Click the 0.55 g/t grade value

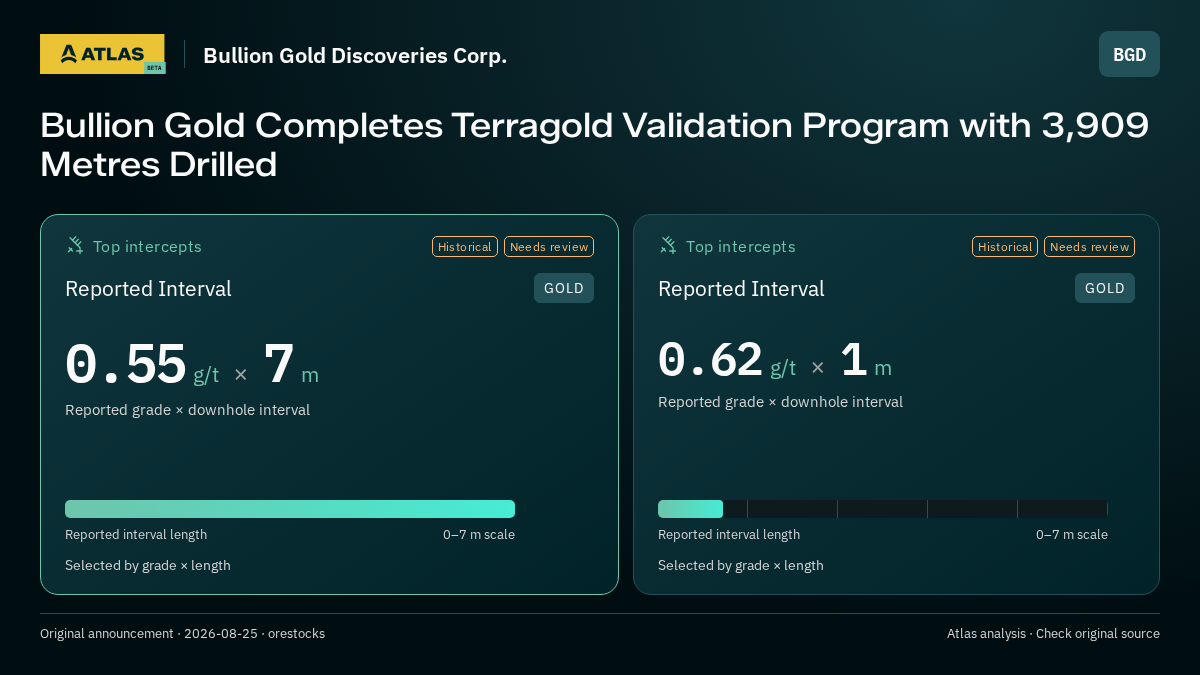[142, 365]
